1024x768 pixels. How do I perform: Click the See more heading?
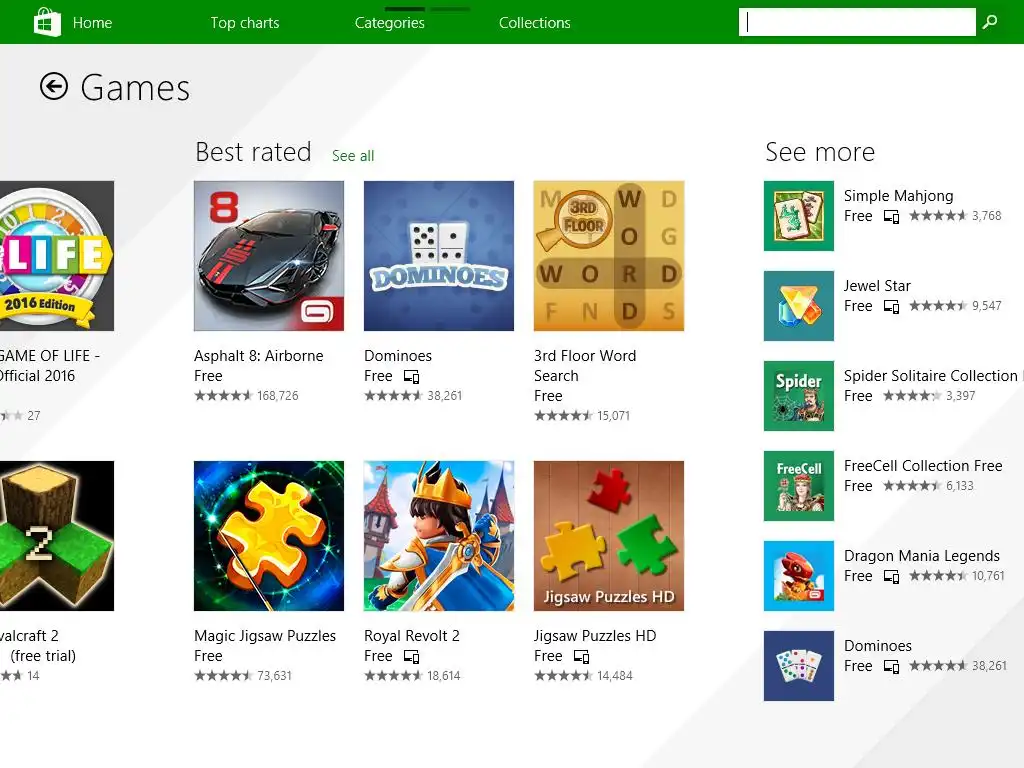coord(820,152)
